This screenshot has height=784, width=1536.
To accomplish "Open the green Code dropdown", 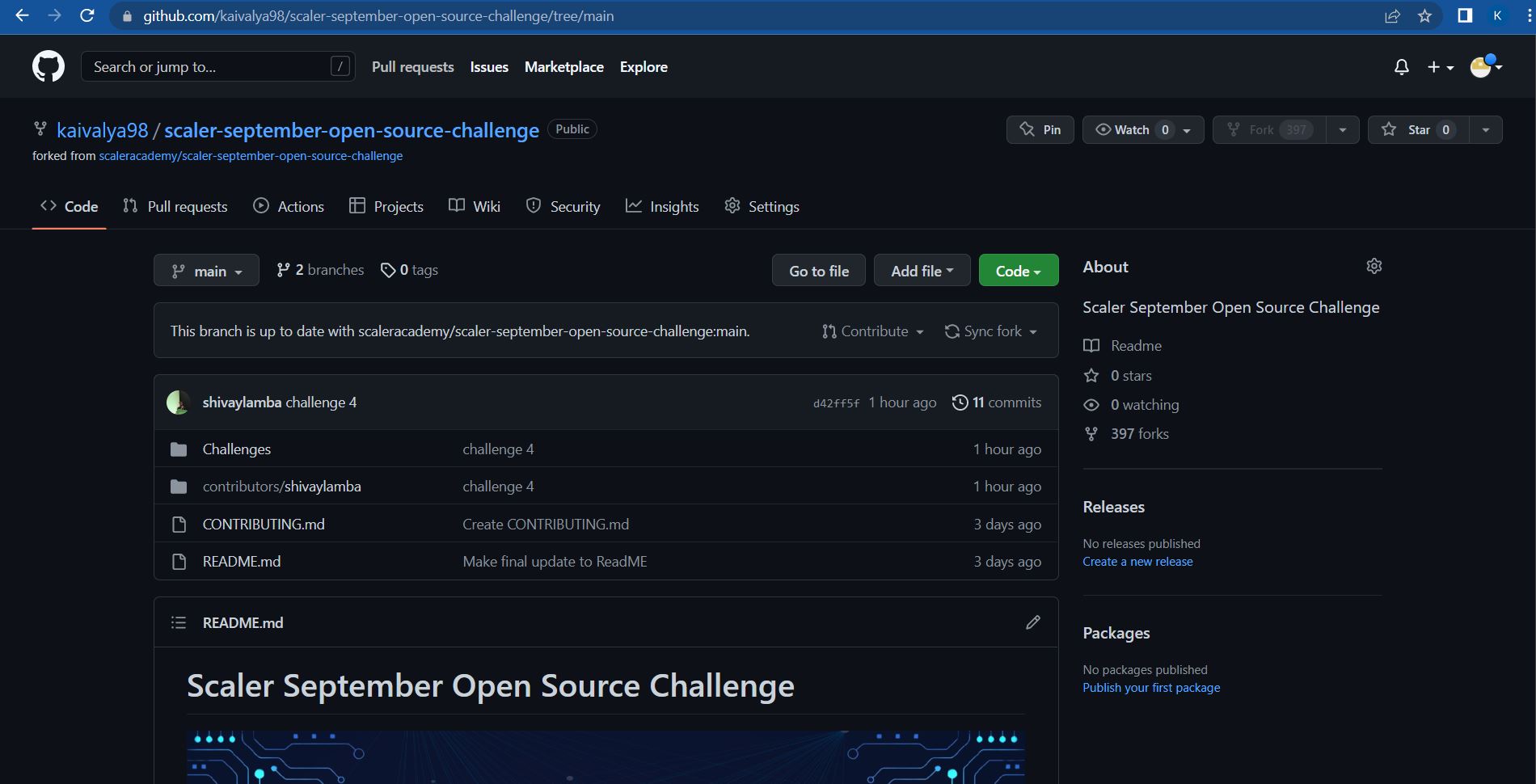I will pos(1019,271).
